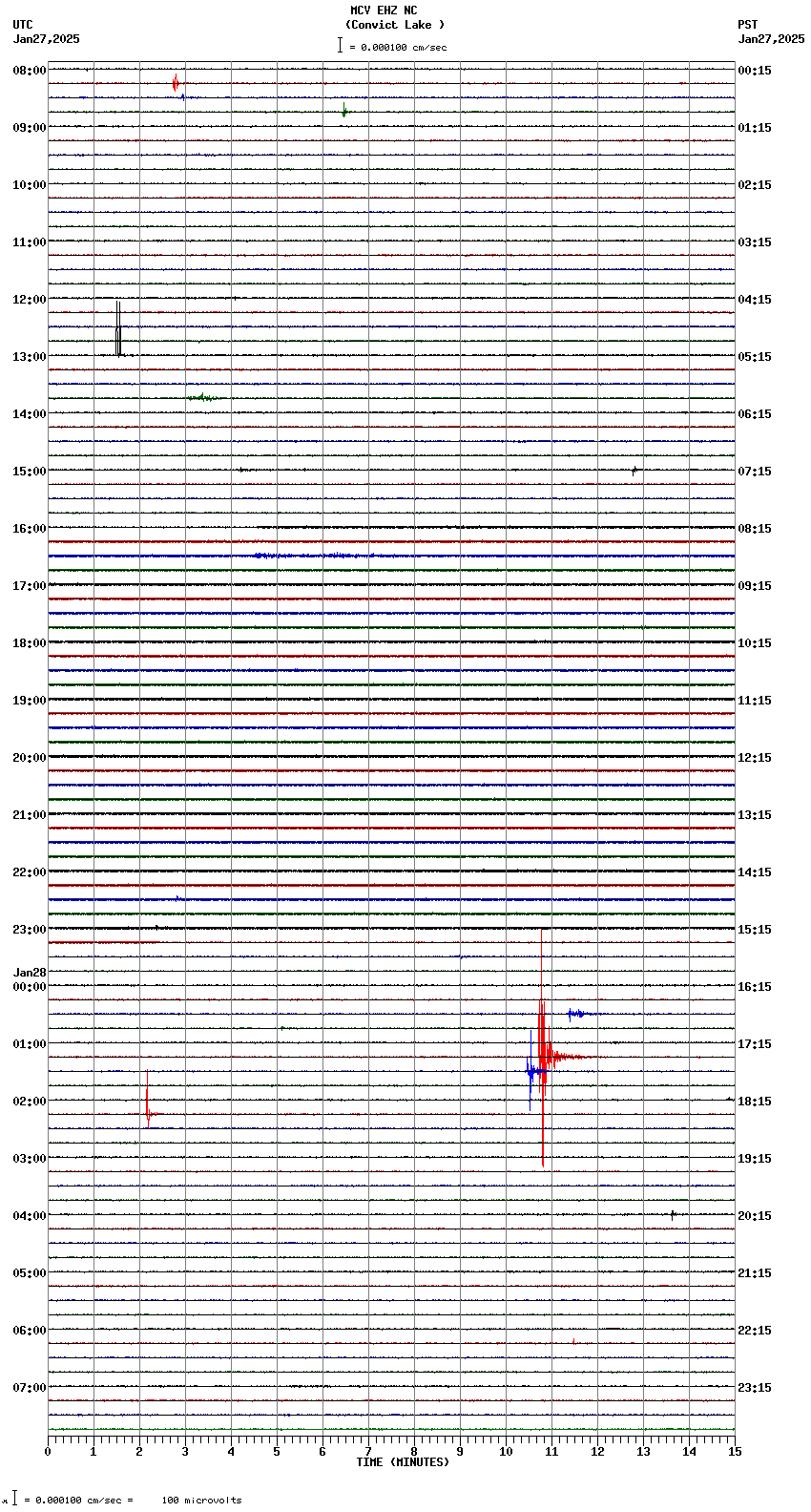Viewport: 811px width, 1512px height.
Task: Click the small red event on 08:15 trace
Action: pos(176,83)
